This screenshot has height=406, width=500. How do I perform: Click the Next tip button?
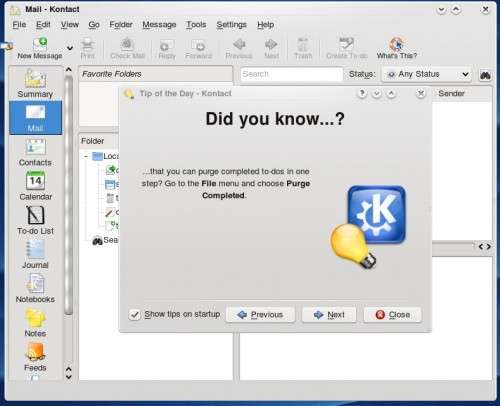[x=329, y=315]
